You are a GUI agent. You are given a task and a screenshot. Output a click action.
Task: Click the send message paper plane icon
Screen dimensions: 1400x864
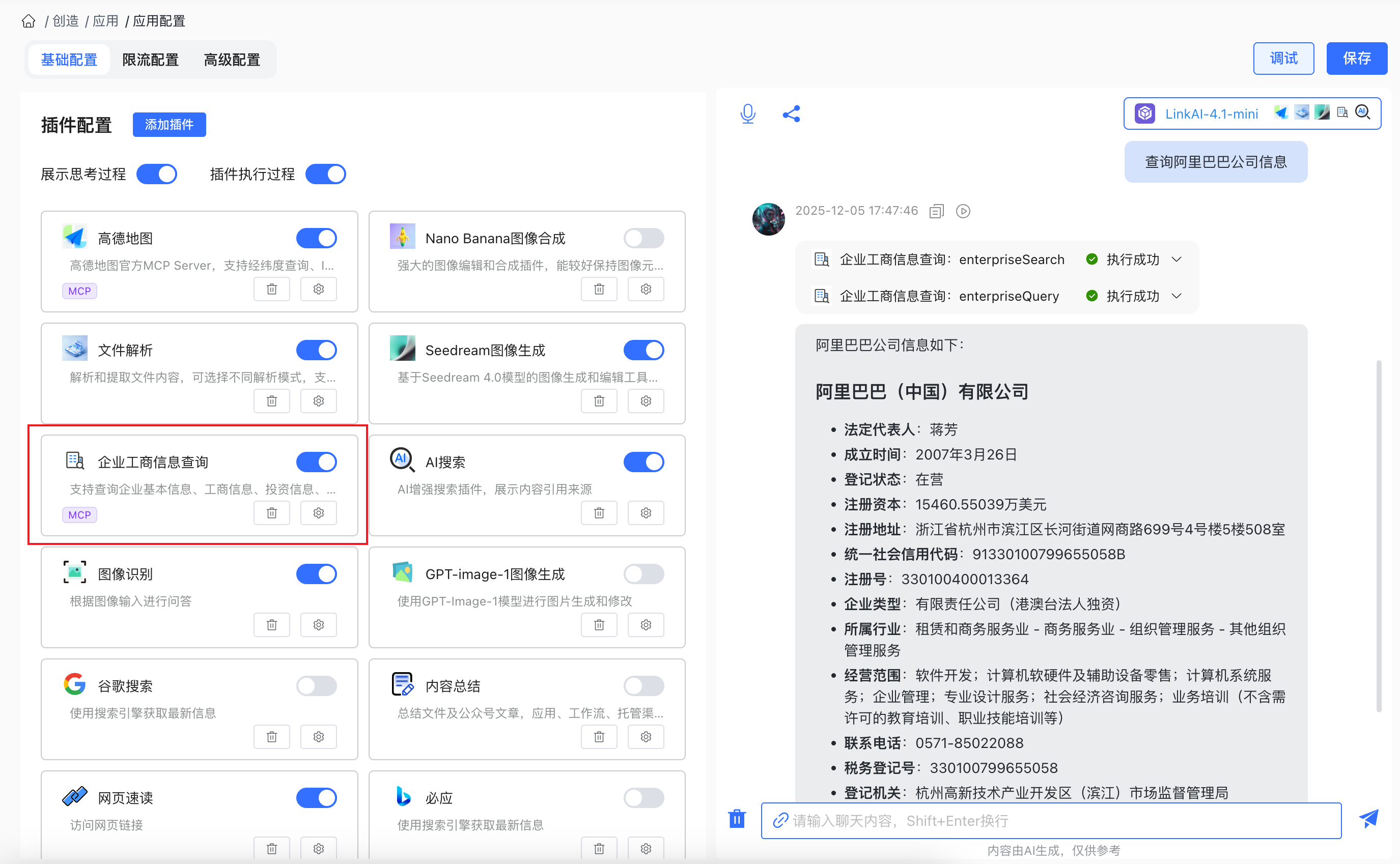[1368, 819]
